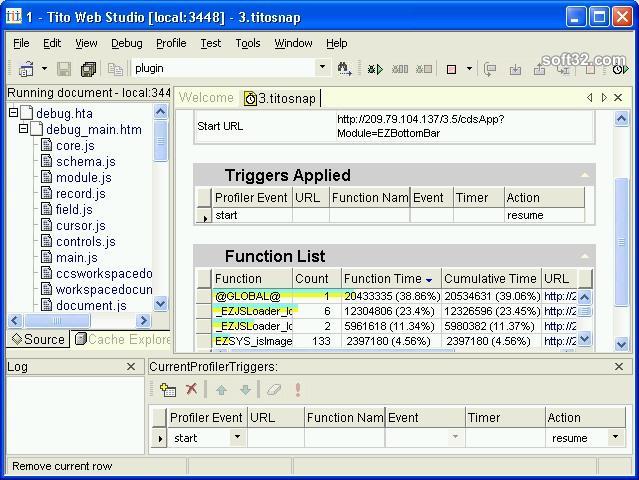The width and height of the screenshot is (639, 480).
Task: Click the binoculars Find icon
Action: tap(344, 68)
